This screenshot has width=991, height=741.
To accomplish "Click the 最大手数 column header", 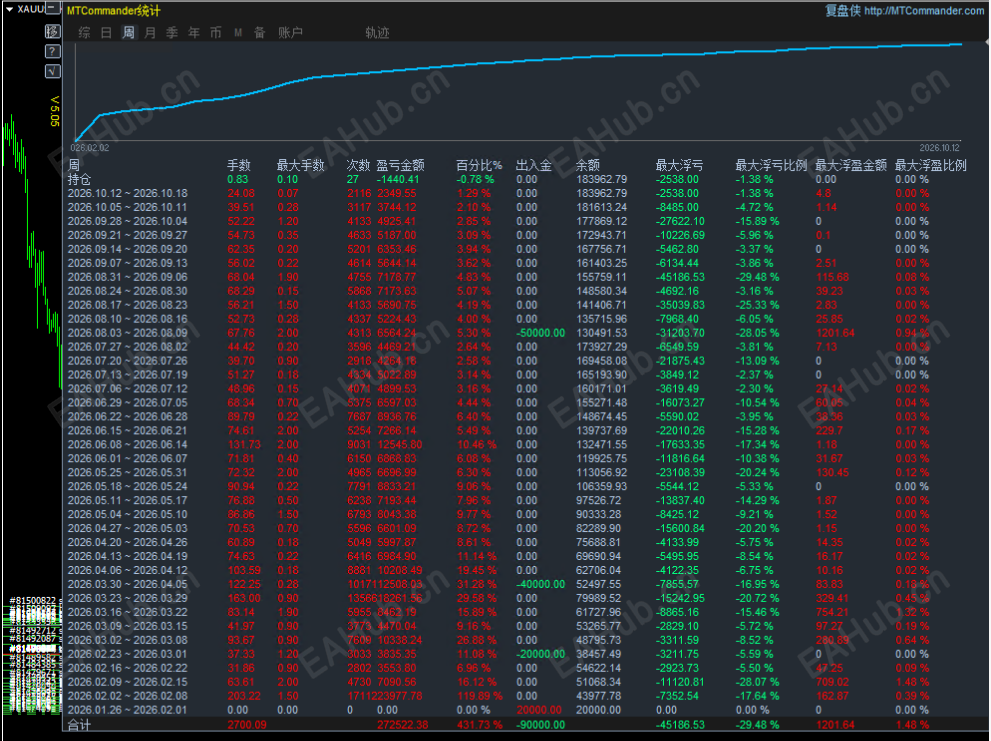I will 300,166.
